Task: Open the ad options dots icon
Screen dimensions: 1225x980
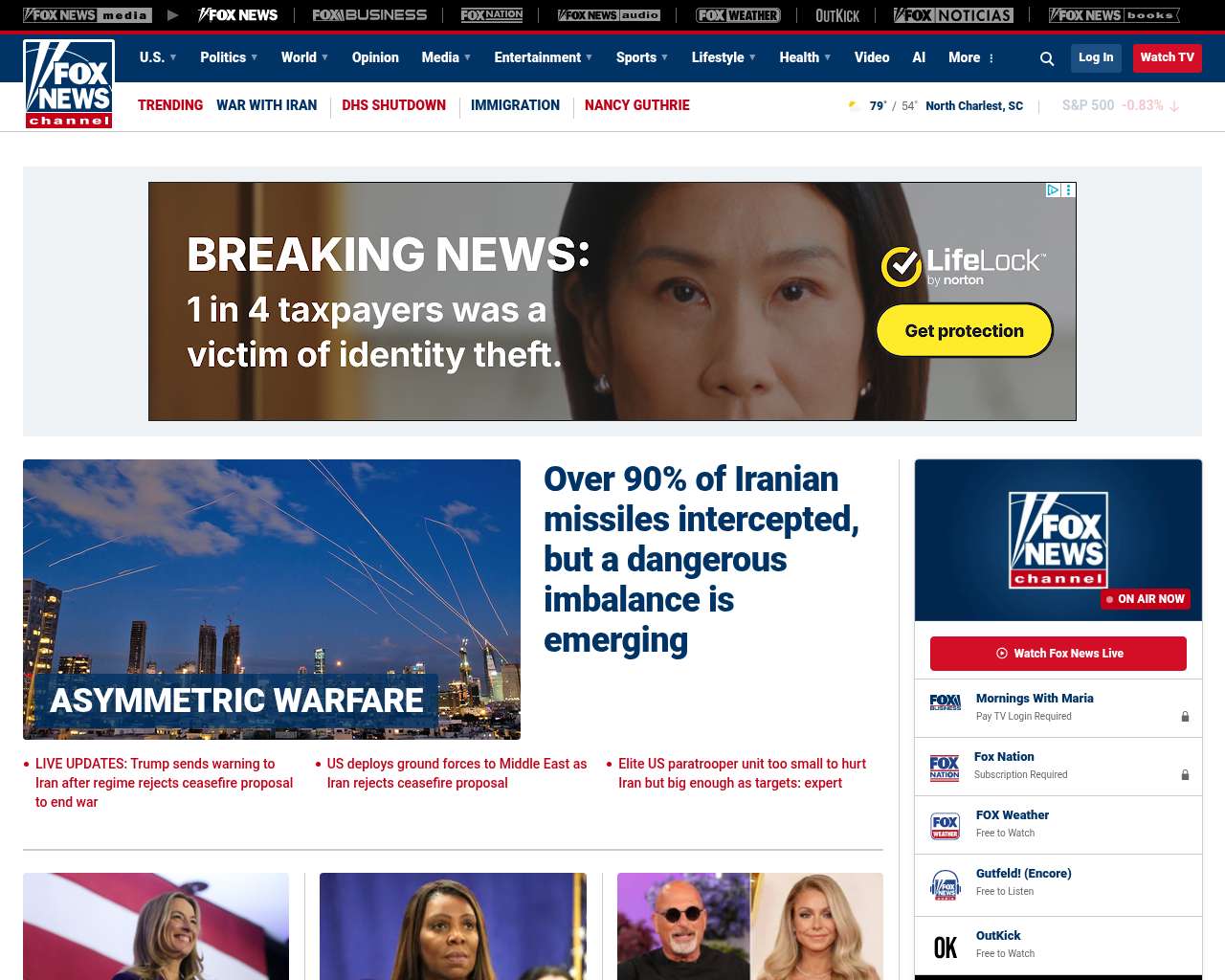Action: pos(1069,190)
